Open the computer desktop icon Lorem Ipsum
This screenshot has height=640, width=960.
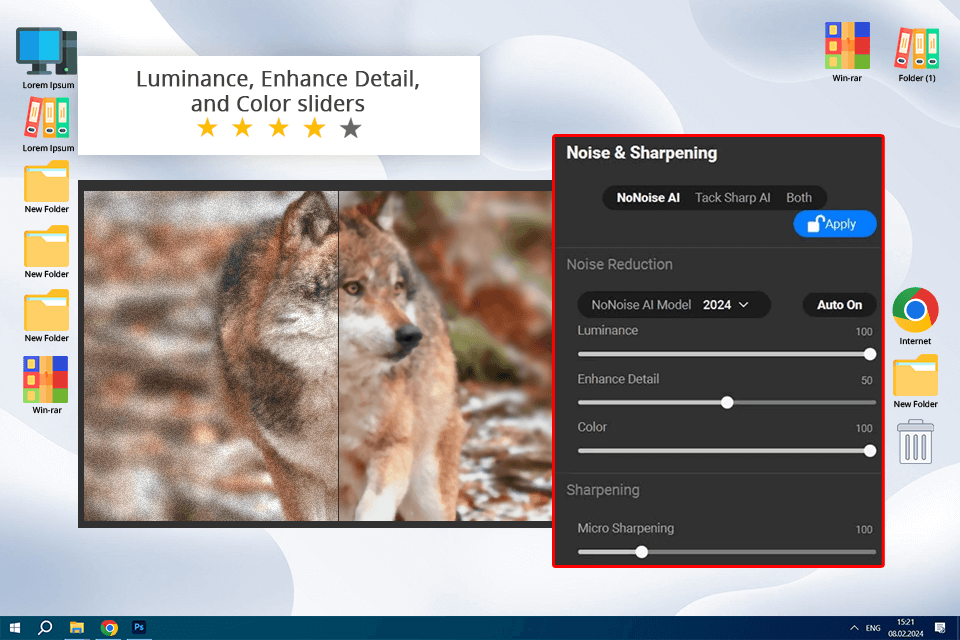tap(47, 52)
